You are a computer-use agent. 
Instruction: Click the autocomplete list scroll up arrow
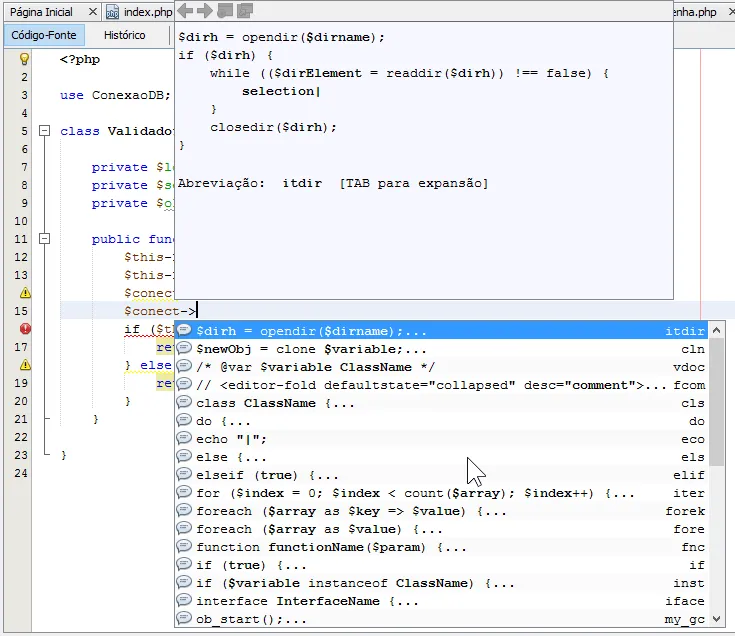tap(718, 330)
